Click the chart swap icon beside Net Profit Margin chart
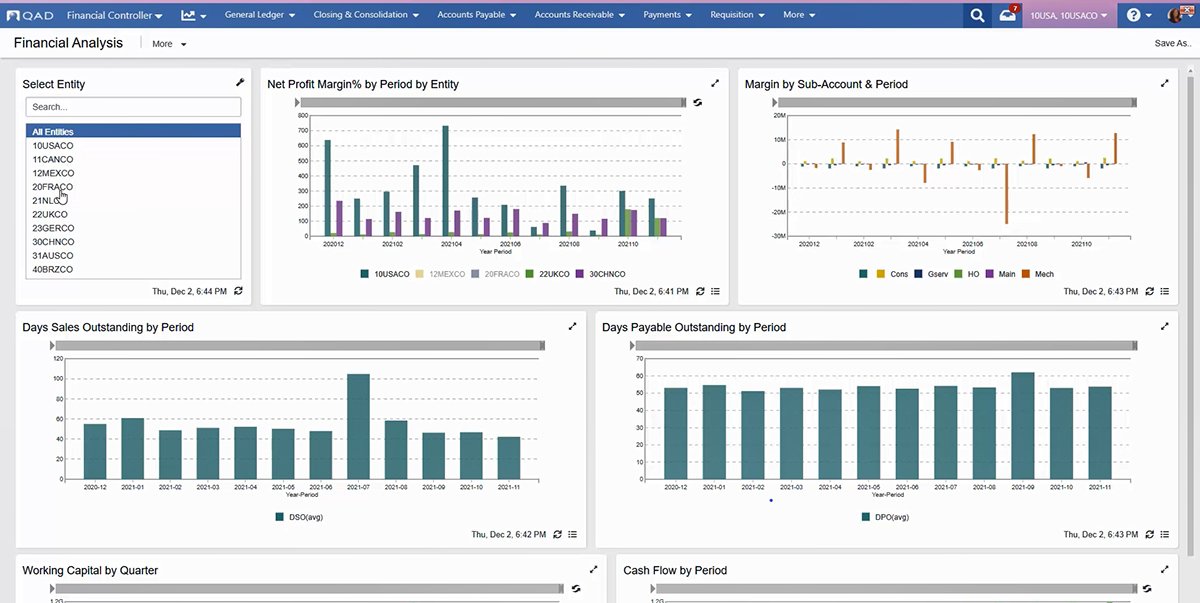Viewport: 1200px width, 603px height. click(697, 103)
